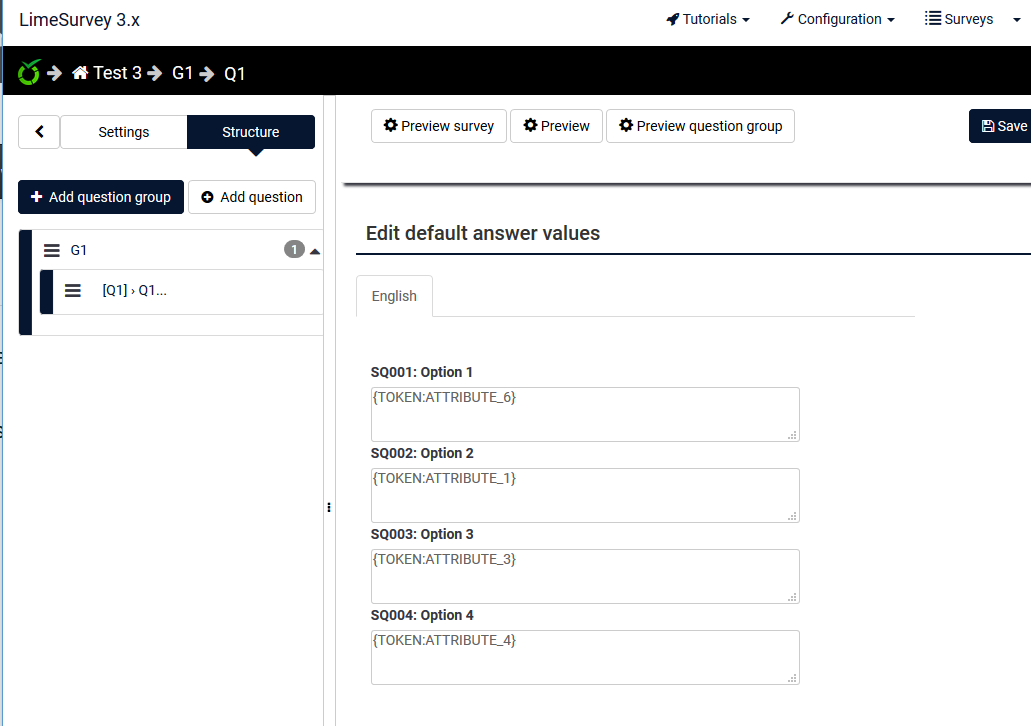The image size is (1031, 726).
Task: Click Preview question group button
Action: [x=700, y=126]
